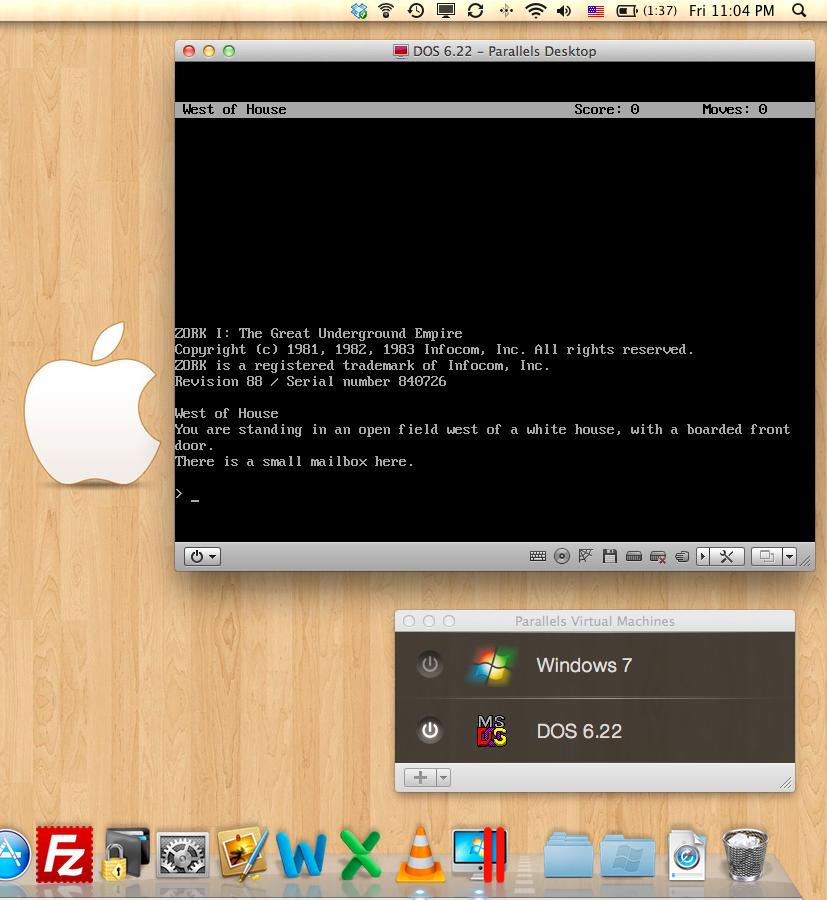Viewport: 827px width, 900px height.
Task: Open the plain folder stack in the Dock
Action: point(569,855)
